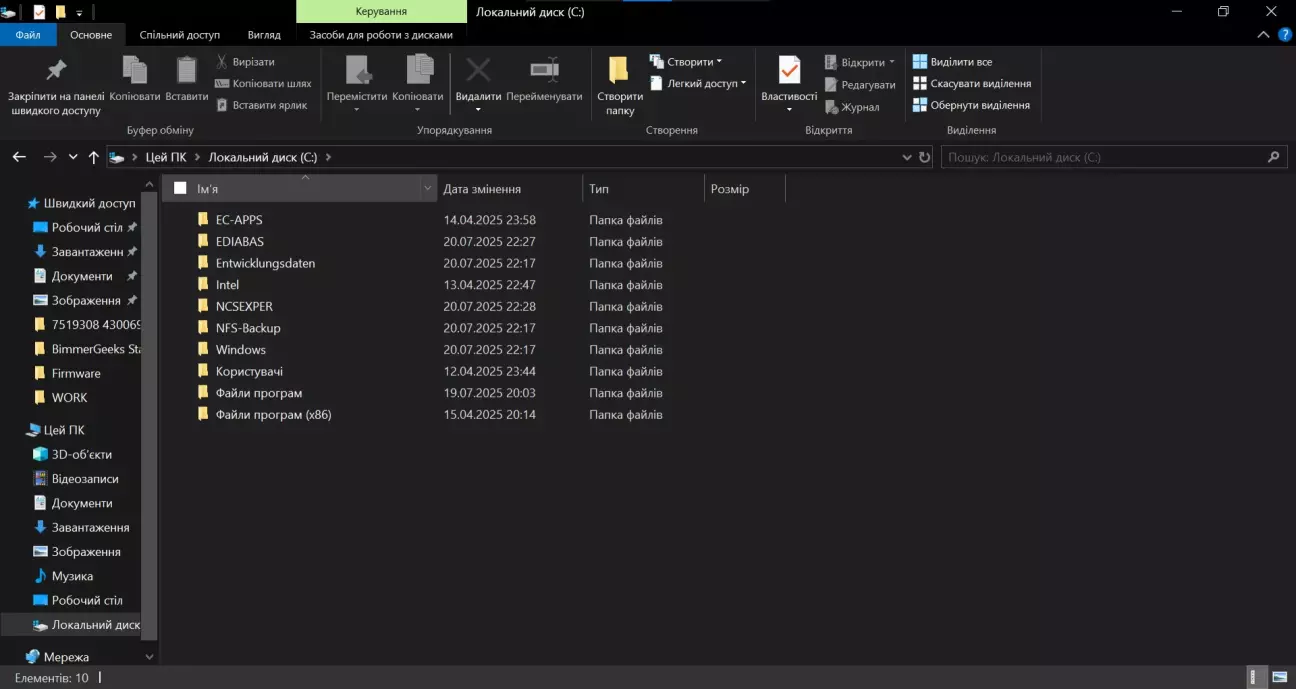The image size is (1296, 689).
Task: Open Firmware folder in navigation pane
Action: [x=76, y=373]
